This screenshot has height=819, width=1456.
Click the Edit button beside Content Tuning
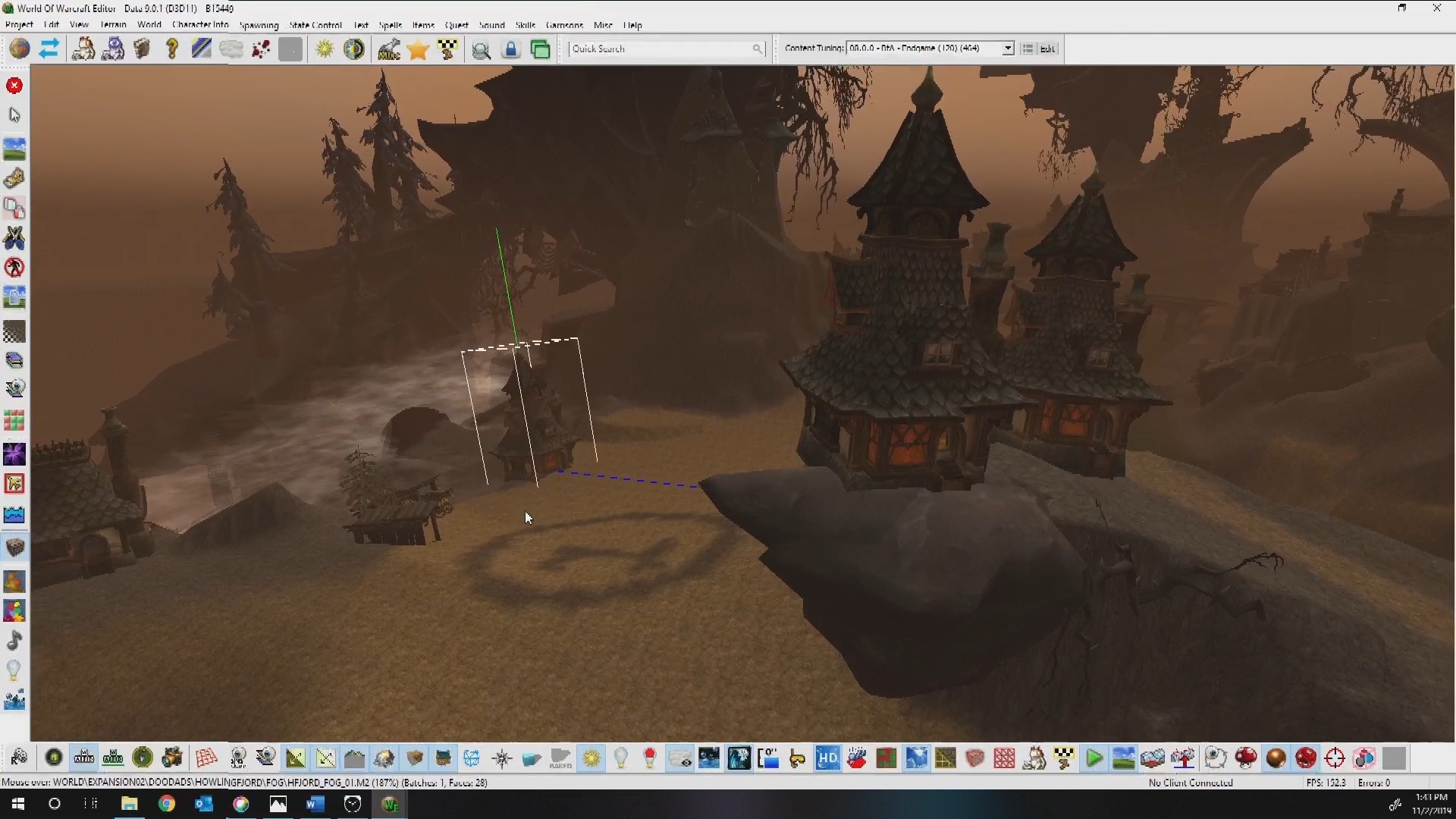tap(1047, 49)
